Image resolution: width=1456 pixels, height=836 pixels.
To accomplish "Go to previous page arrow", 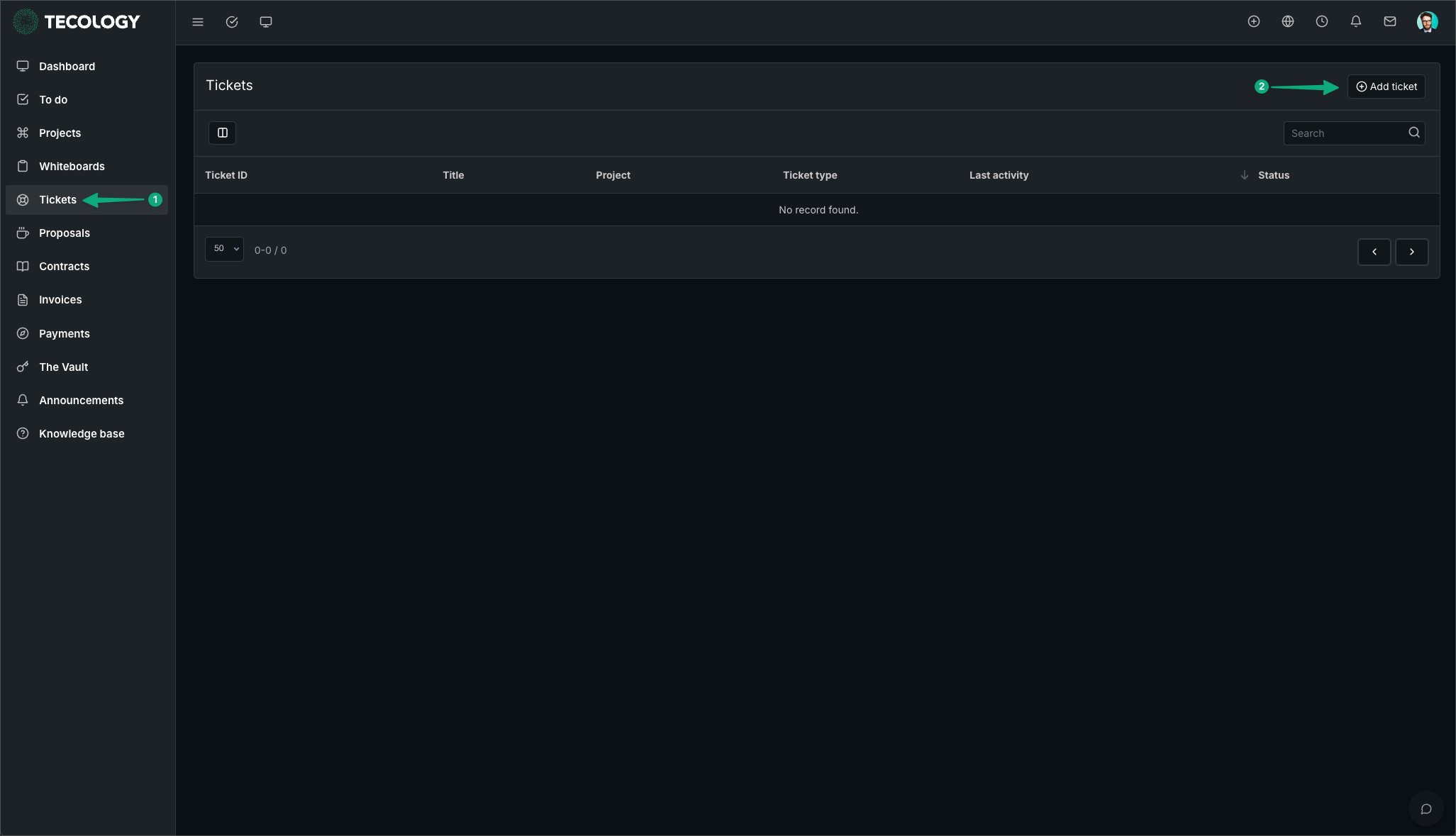I will tap(1374, 252).
